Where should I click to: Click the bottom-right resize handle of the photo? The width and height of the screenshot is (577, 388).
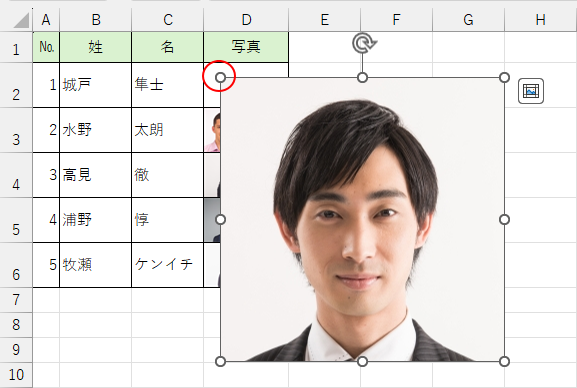click(505, 361)
